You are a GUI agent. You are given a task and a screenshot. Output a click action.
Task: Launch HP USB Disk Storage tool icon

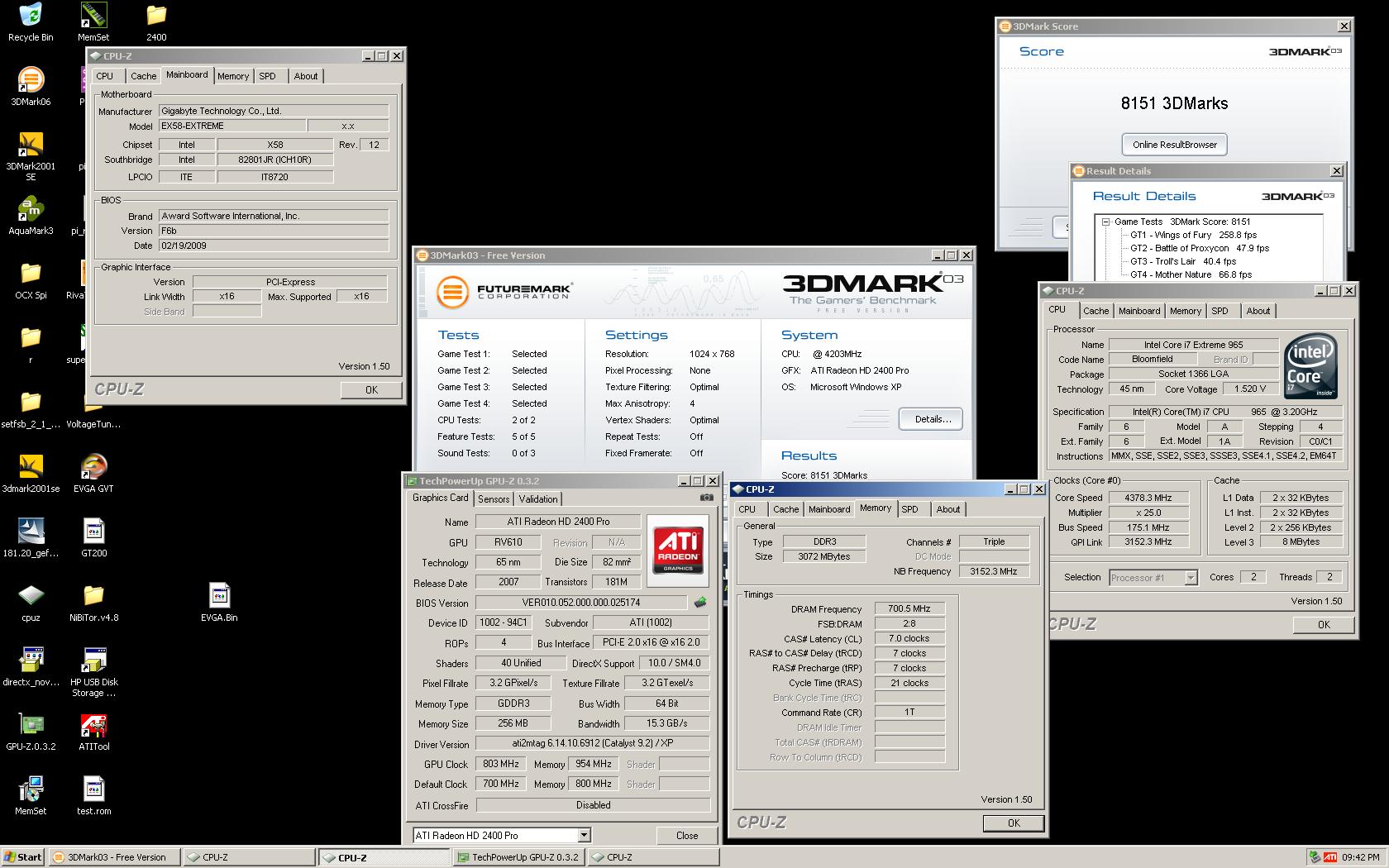[x=93, y=673]
